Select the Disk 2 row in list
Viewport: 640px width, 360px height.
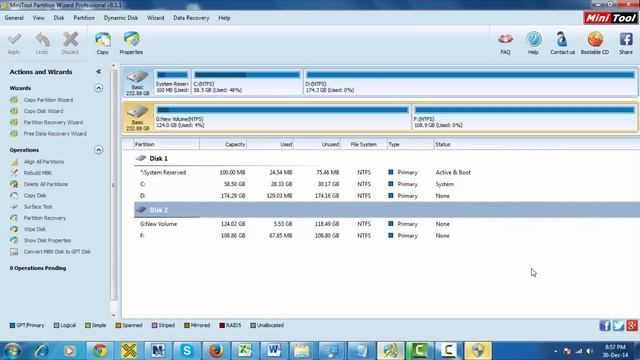point(387,210)
